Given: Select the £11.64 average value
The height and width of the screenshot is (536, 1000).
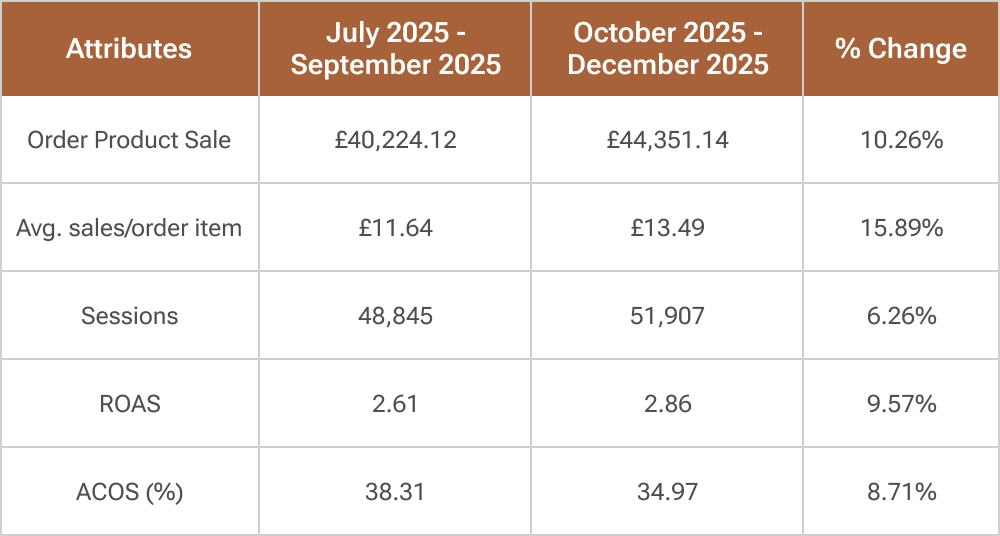Looking at the screenshot, I should point(395,228).
